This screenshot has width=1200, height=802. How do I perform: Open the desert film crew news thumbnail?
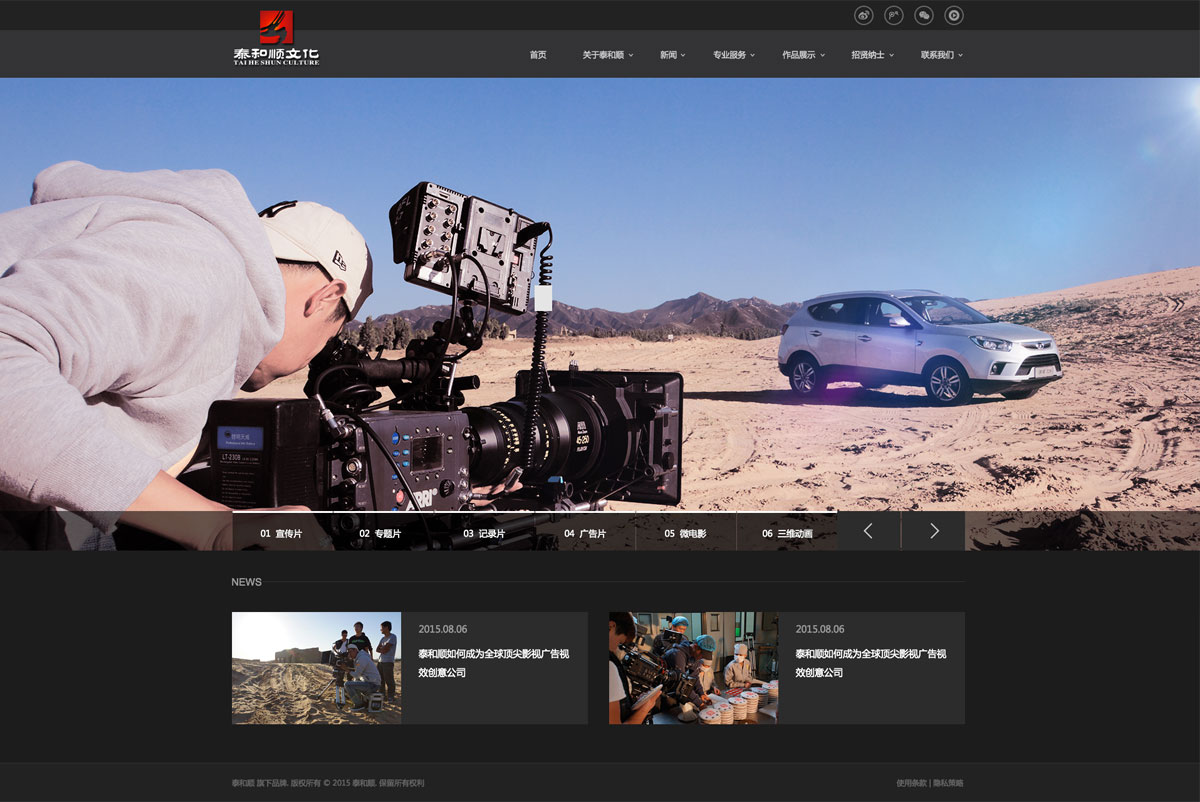pyautogui.click(x=316, y=668)
